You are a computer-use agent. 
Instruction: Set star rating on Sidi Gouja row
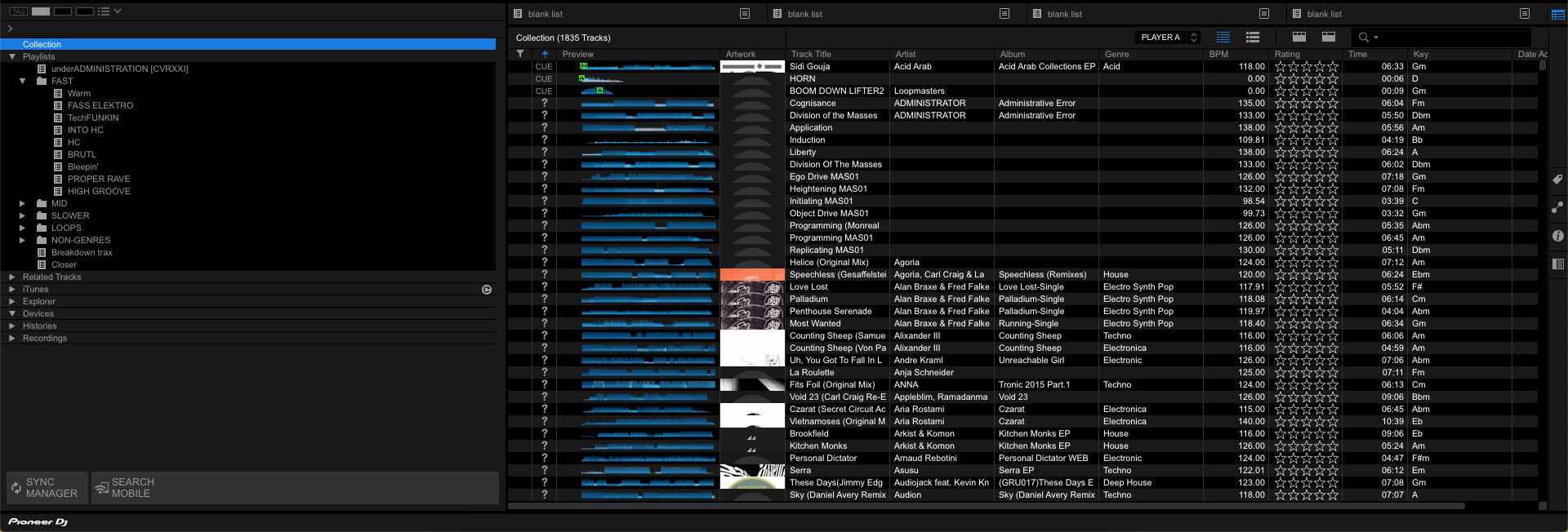point(1307,67)
